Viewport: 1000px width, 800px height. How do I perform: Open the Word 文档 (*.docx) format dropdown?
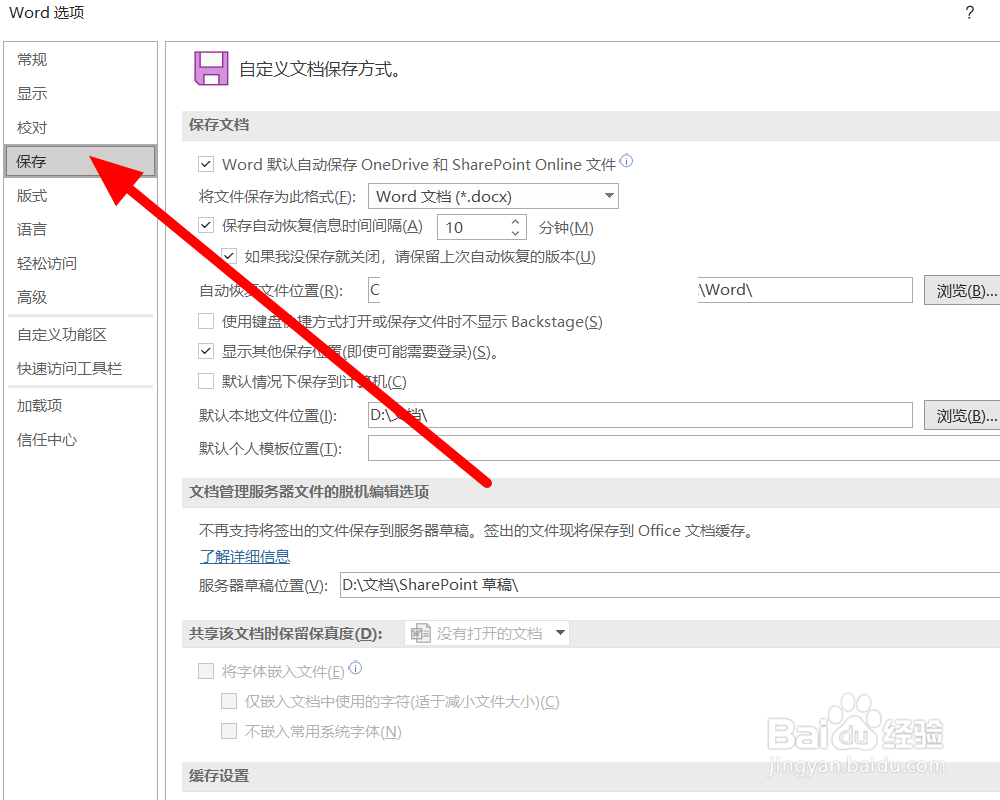point(493,196)
